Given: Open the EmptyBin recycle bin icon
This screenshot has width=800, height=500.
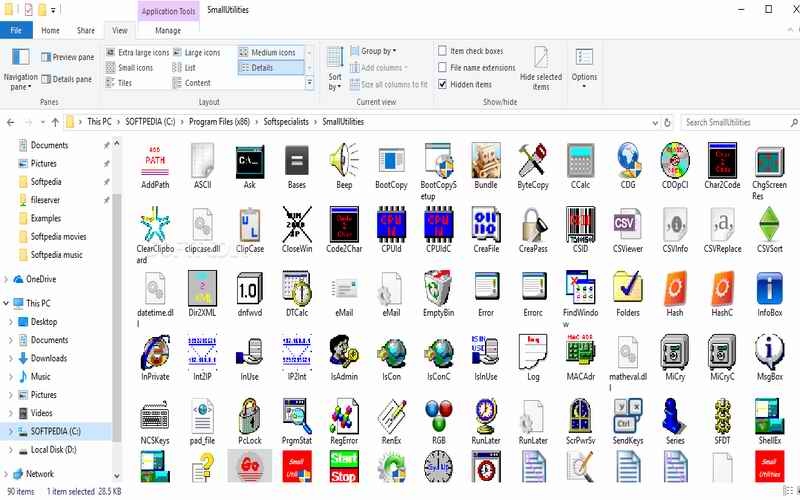Looking at the screenshot, I should (438, 289).
